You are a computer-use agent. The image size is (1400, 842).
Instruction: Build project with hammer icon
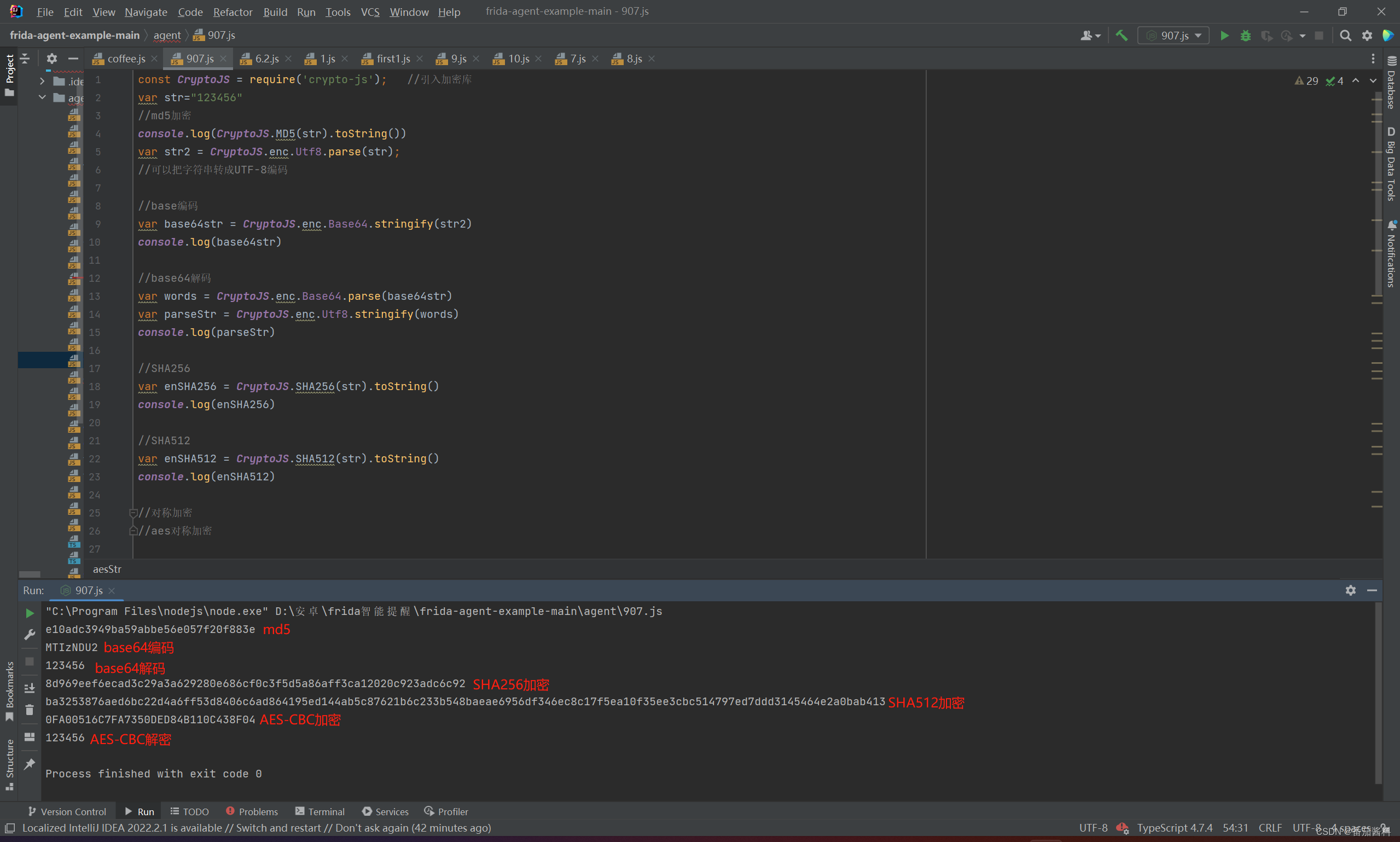coord(1122,35)
